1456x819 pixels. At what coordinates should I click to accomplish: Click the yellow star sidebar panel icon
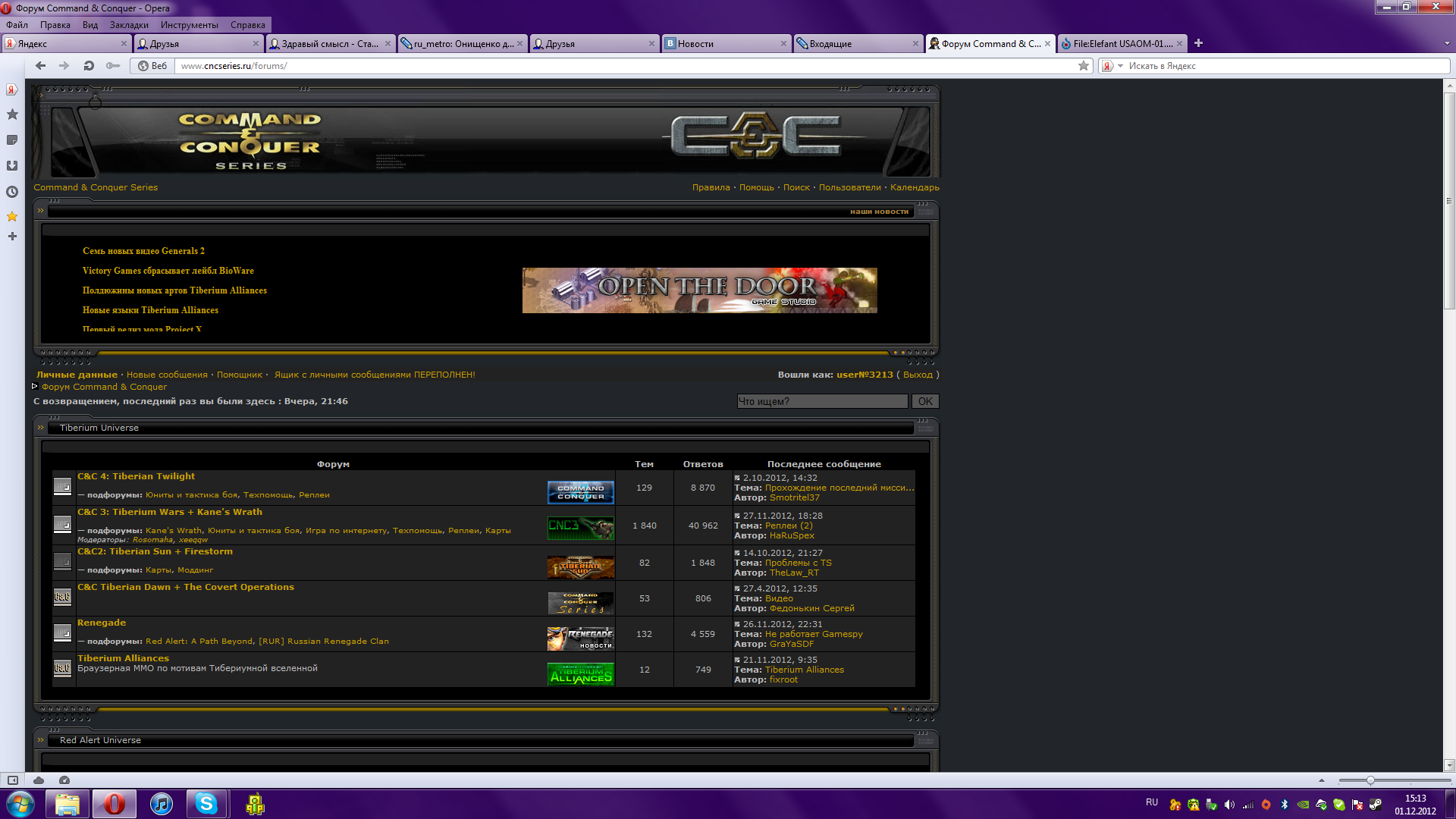point(12,217)
